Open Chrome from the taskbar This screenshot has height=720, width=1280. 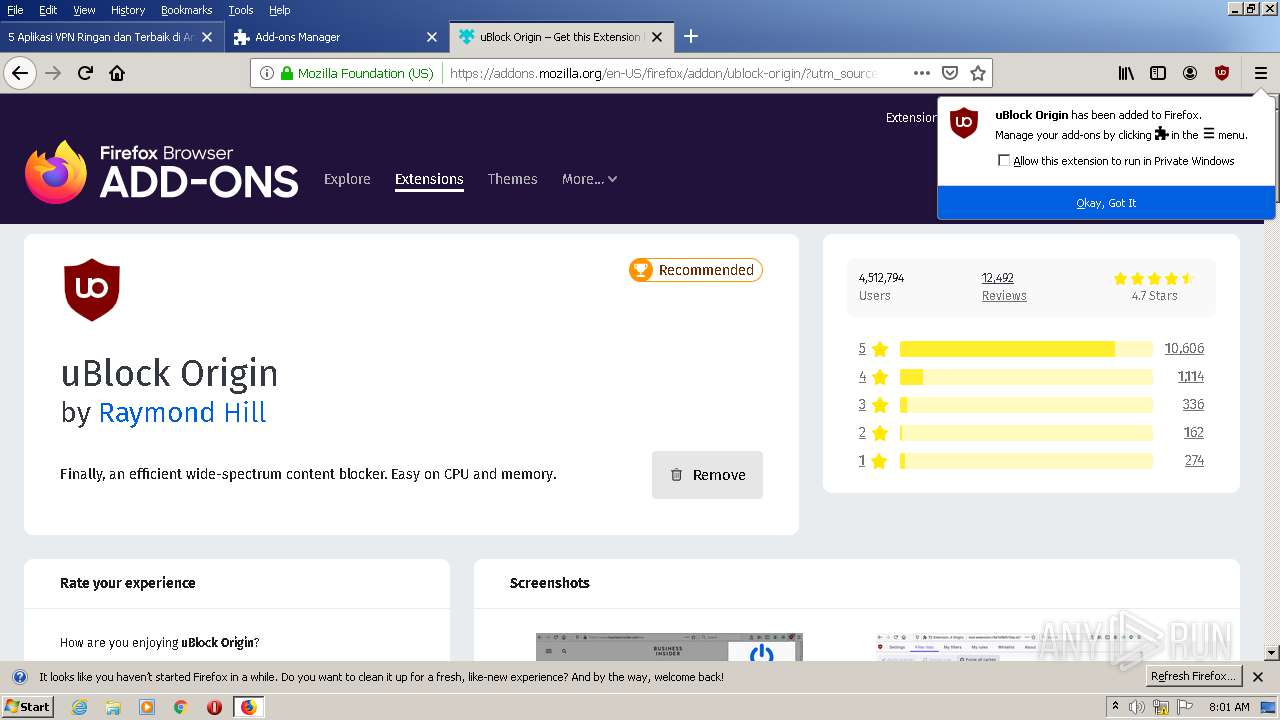180,707
